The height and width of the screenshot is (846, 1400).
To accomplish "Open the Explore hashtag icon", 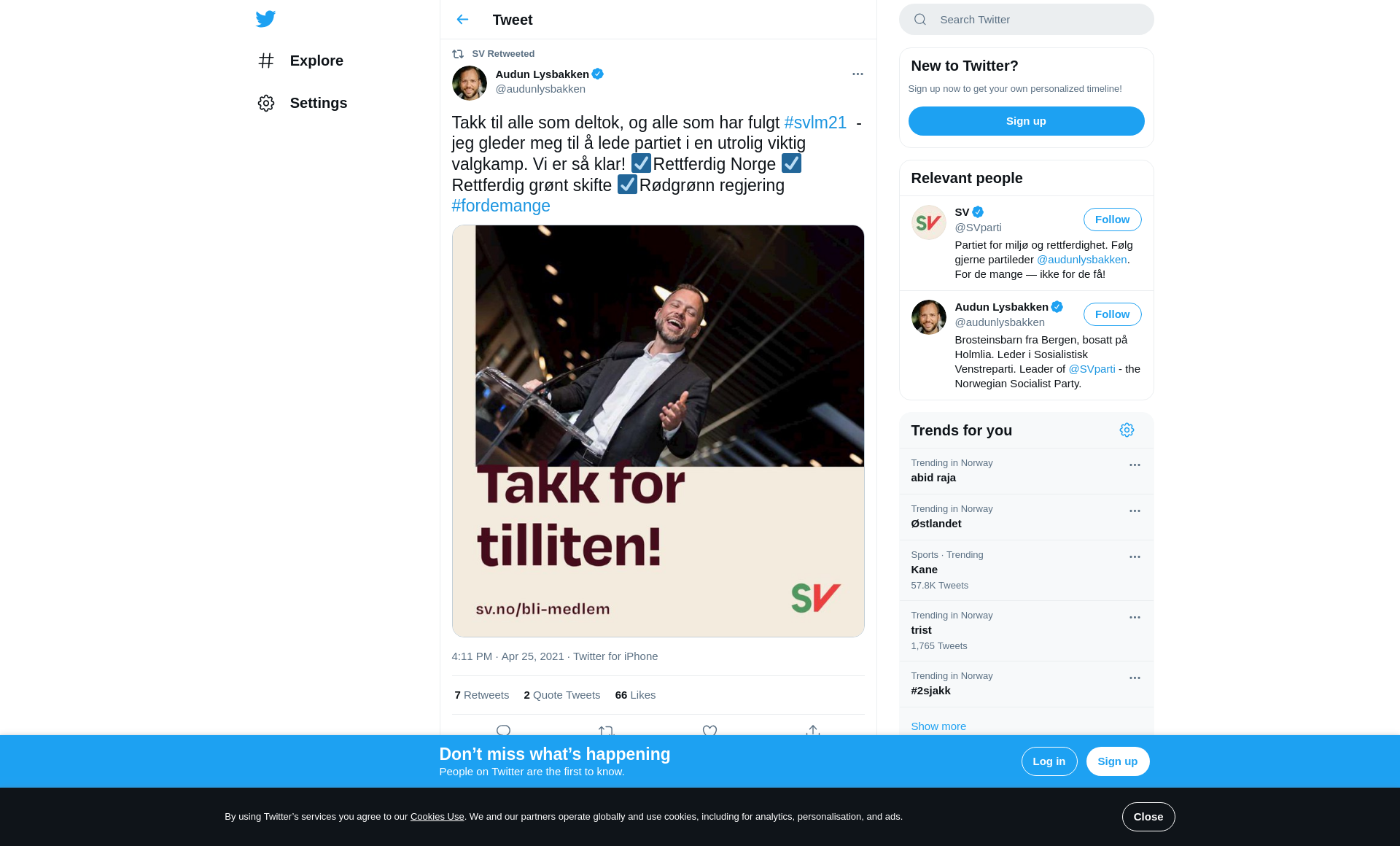I will 266,61.
